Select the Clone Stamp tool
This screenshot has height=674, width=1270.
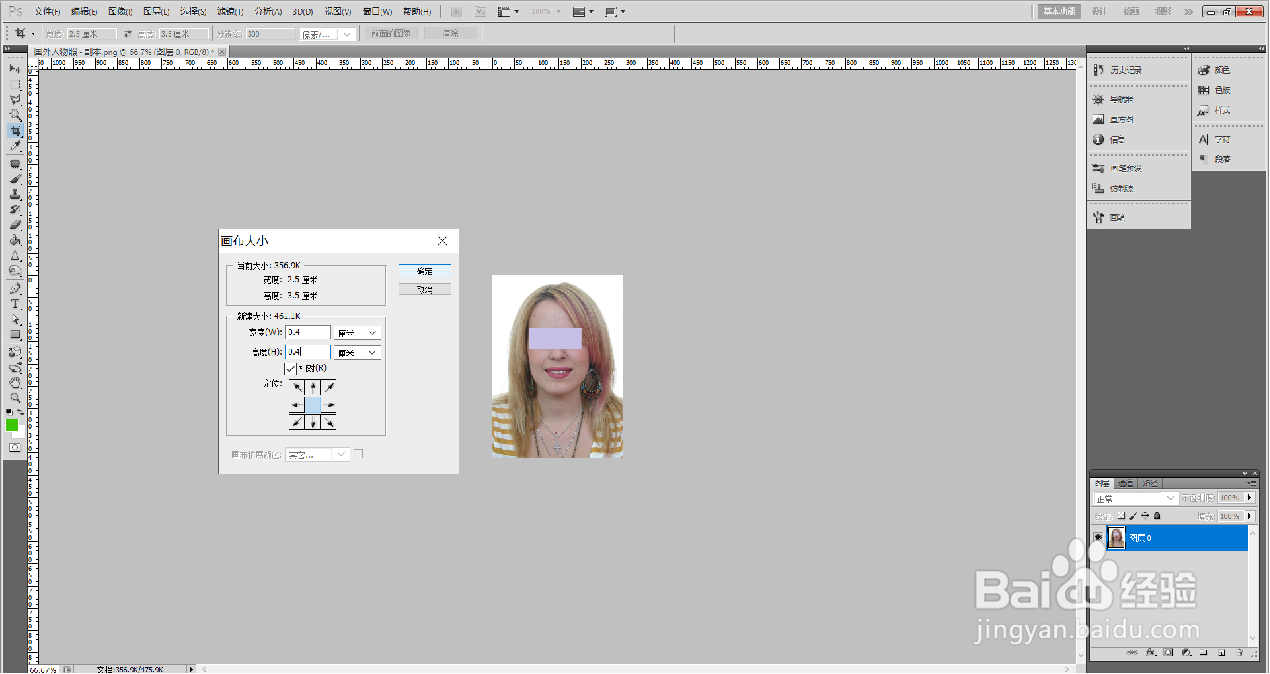pyautogui.click(x=15, y=194)
